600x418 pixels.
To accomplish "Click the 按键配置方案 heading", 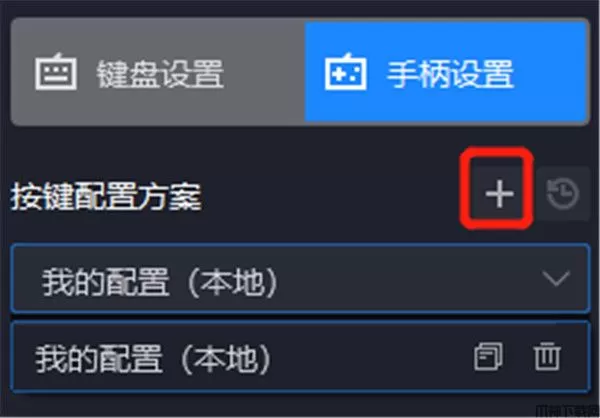I will [106, 196].
